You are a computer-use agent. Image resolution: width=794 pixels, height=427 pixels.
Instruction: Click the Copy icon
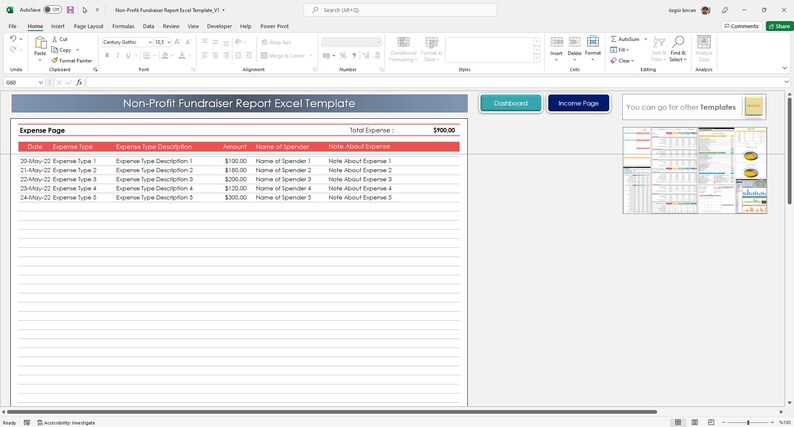[55, 50]
